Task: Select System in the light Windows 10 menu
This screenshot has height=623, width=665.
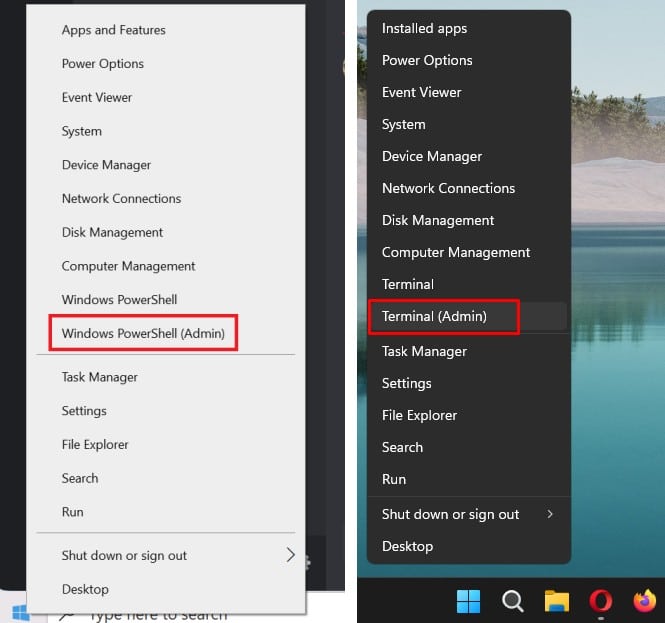Action: tap(166, 131)
